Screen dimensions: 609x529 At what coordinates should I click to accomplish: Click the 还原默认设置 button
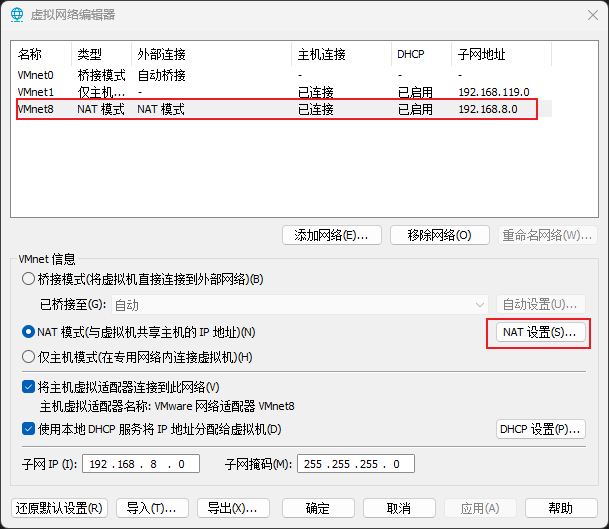60,508
